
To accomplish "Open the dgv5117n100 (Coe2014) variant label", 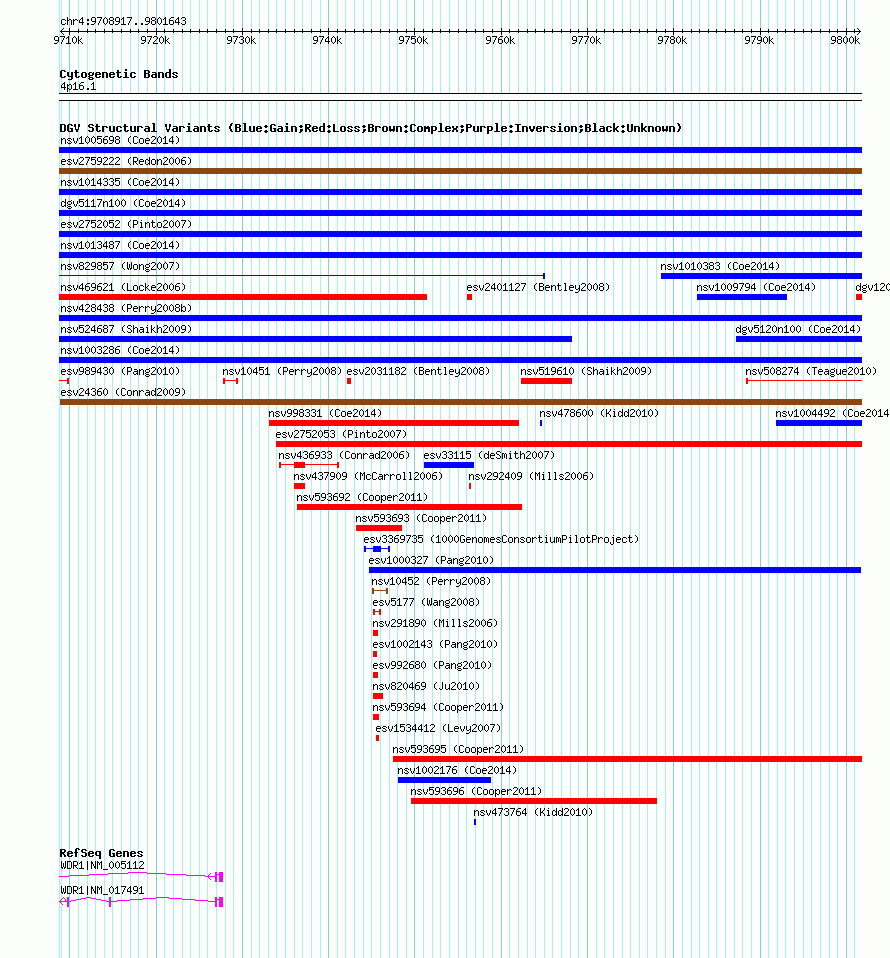I will (x=123, y=203).
